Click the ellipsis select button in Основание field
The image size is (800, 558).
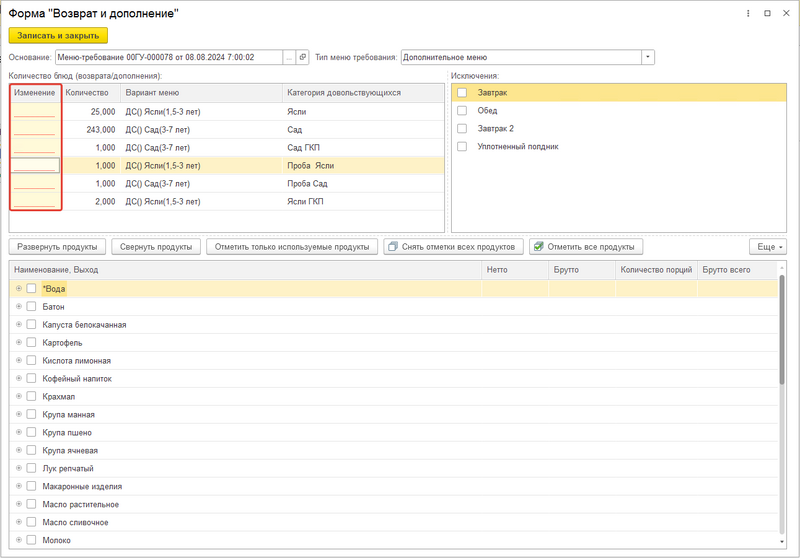coord(289,57)
